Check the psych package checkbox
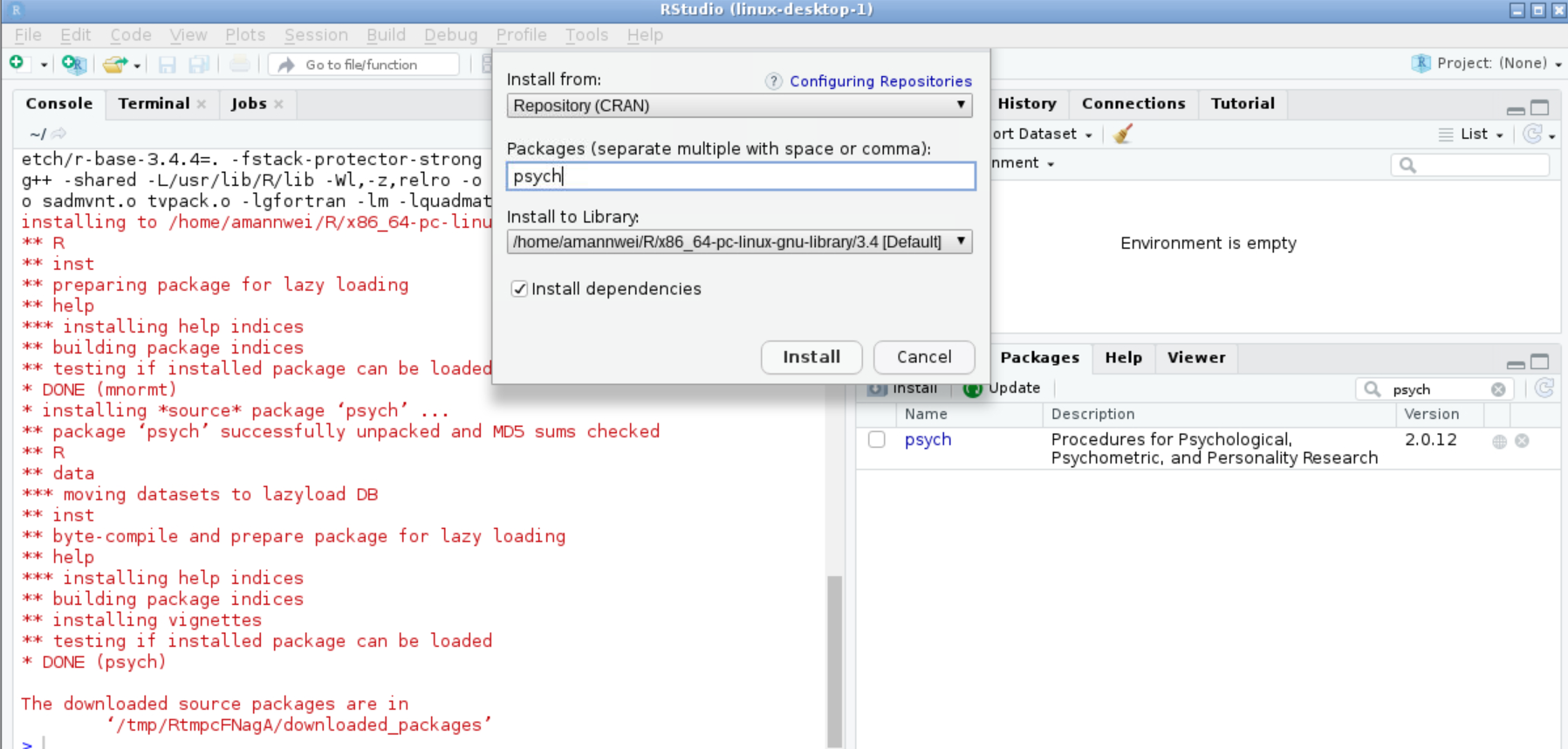Viewport: 1568px width, 749px height. tap(877, 440)
